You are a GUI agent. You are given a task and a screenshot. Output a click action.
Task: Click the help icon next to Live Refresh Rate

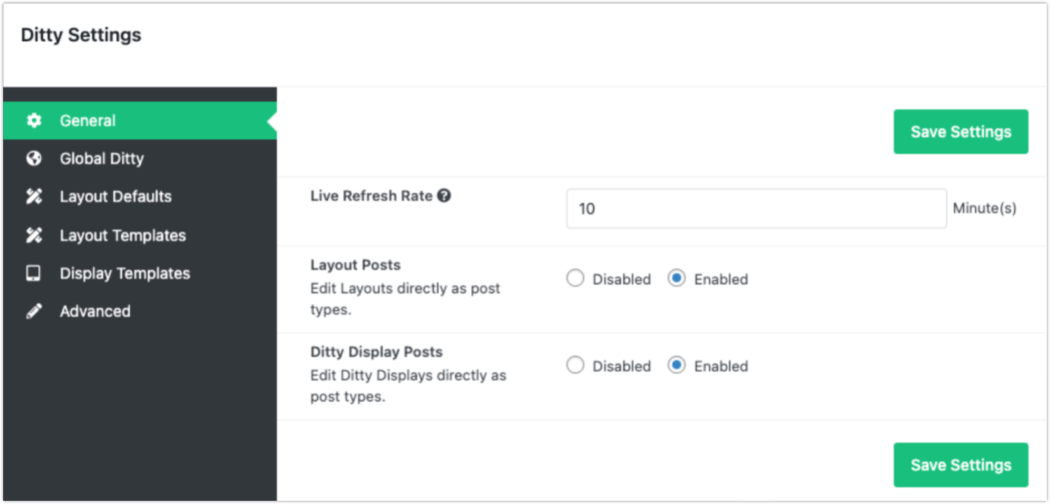pos(443,196)
